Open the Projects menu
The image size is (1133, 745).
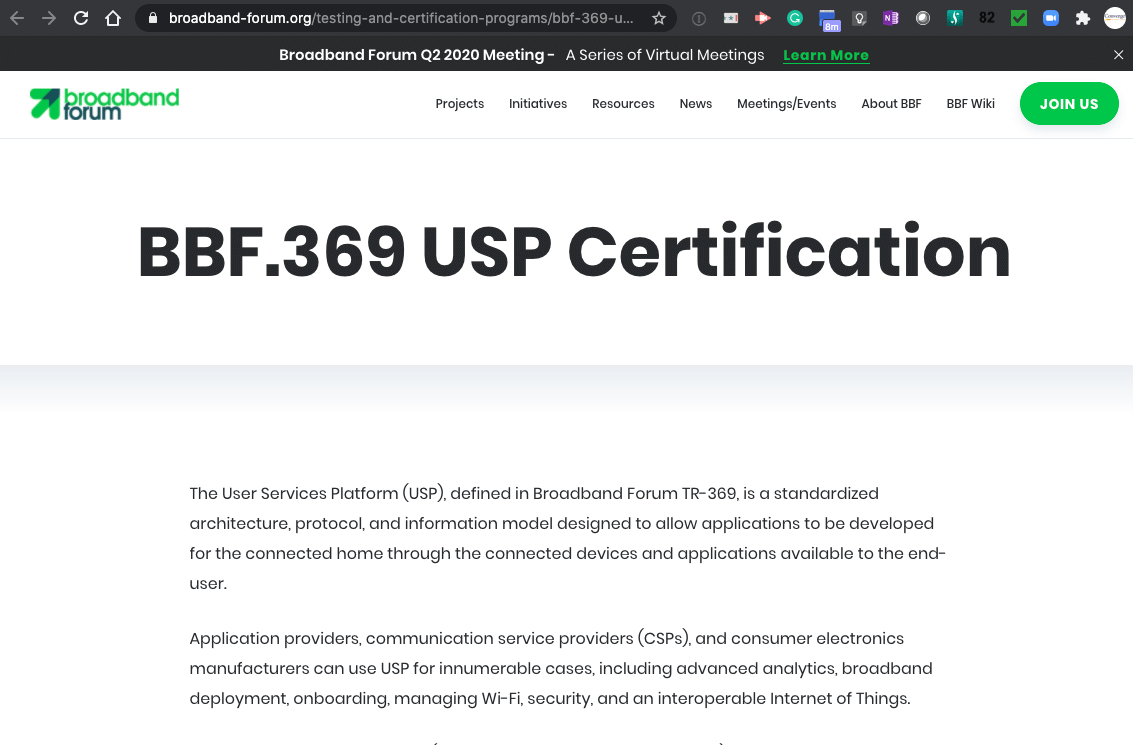point(459,103)
